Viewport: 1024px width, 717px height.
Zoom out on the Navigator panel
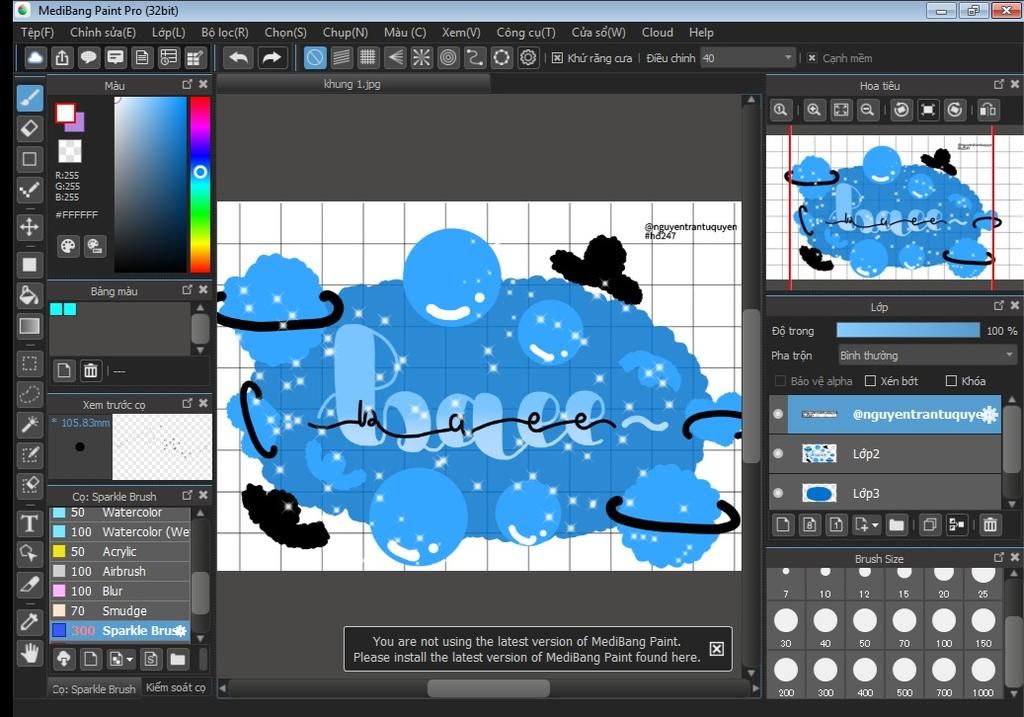[867, 110]
